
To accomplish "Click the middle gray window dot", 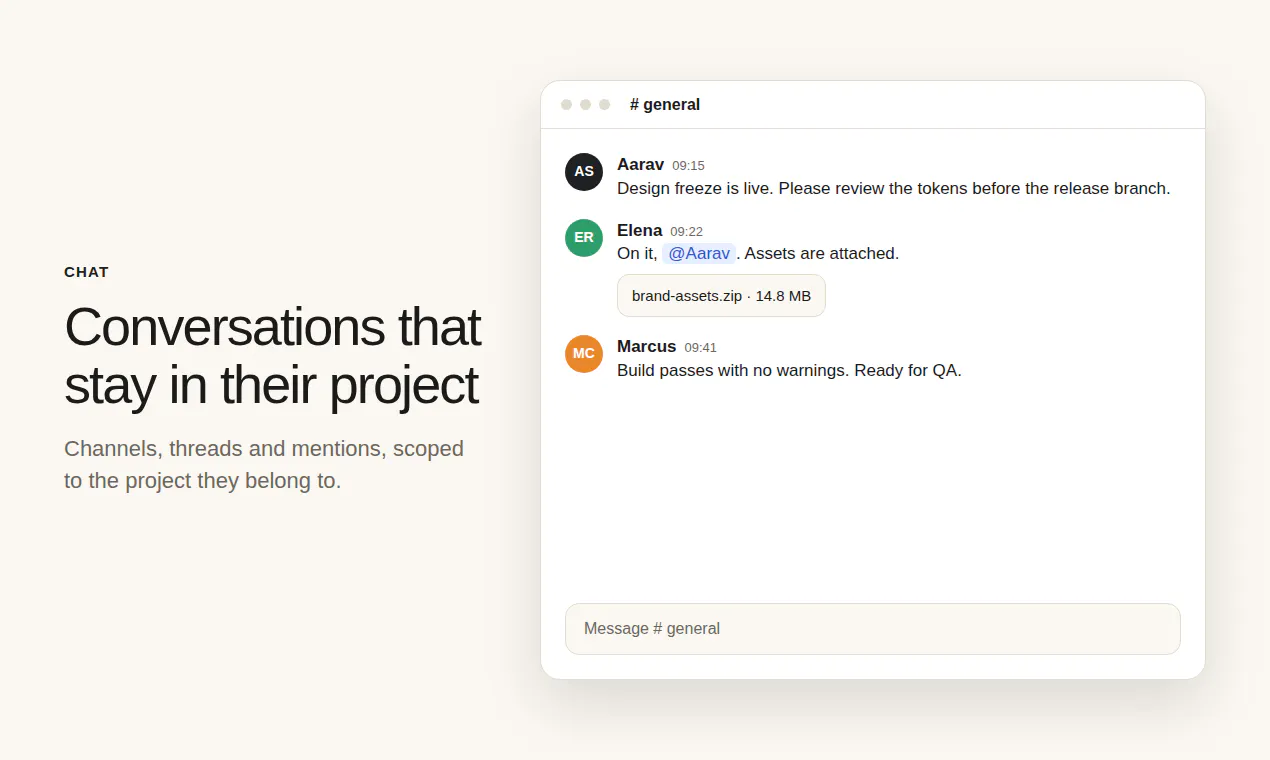I will (586, 105).
